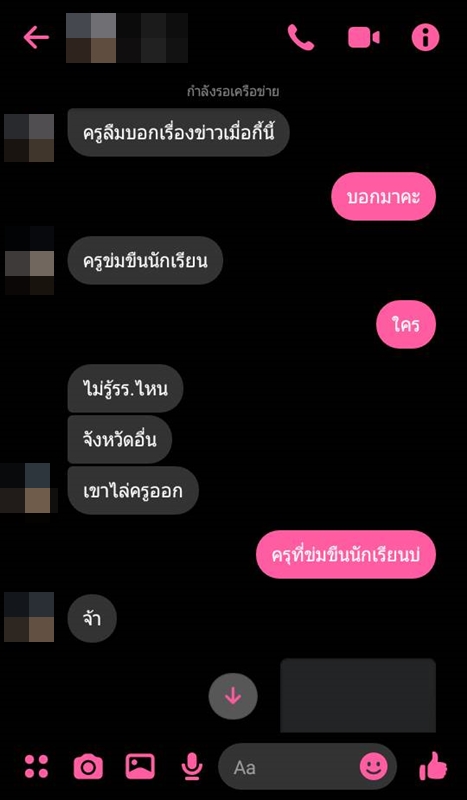Select the pink message bubble 'ใคร'
Viewport: 467px width, 800px height.
(406, 324)
